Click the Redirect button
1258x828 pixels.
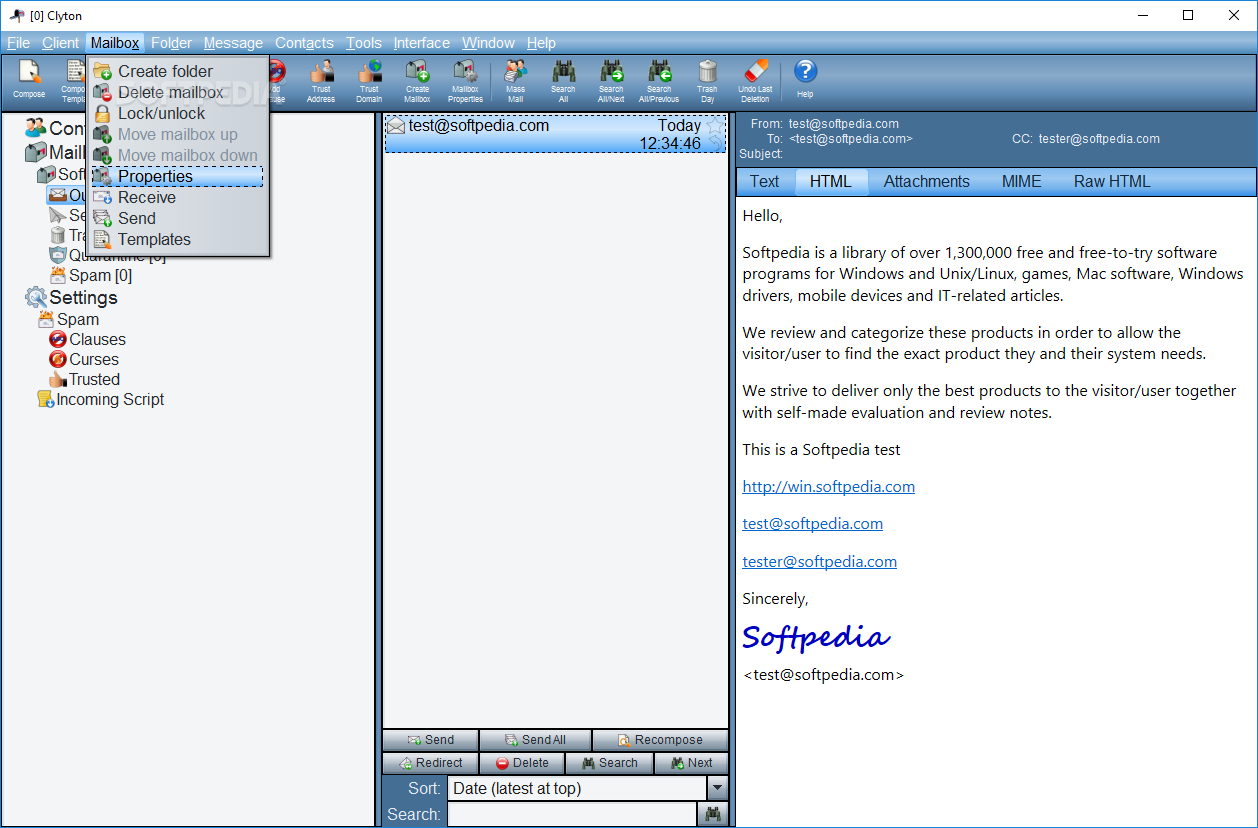click(x=430, y=763)
